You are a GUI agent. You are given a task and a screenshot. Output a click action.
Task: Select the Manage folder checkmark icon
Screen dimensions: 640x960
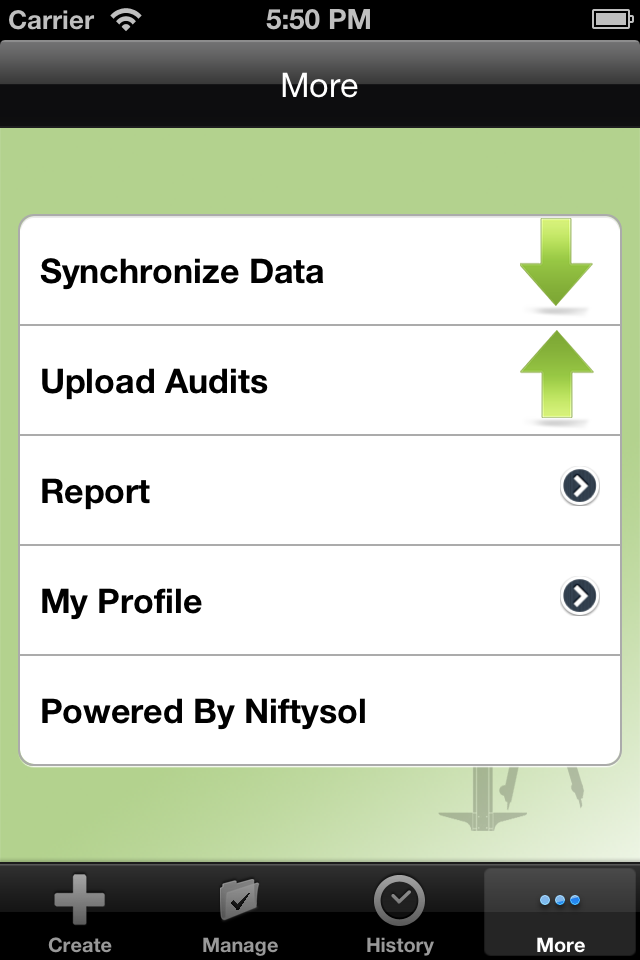coord(239,900)
